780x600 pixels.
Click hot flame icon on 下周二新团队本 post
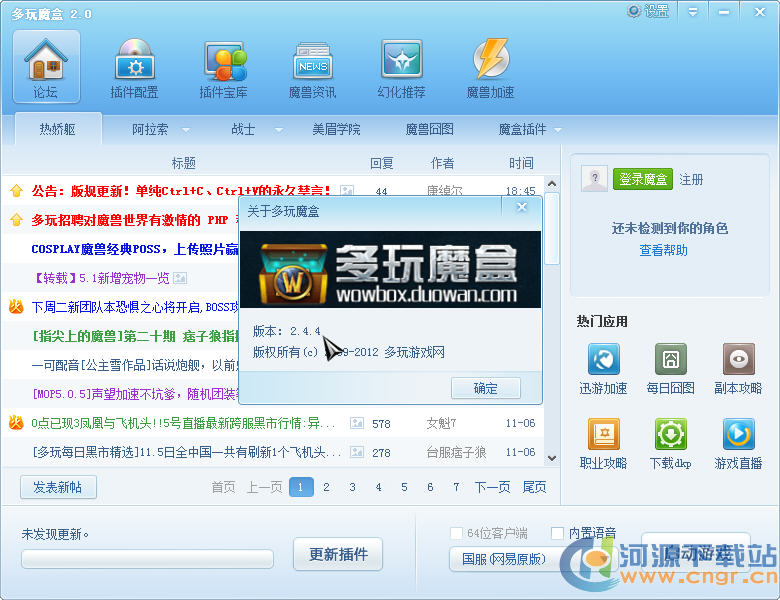(x=16, y=306)
